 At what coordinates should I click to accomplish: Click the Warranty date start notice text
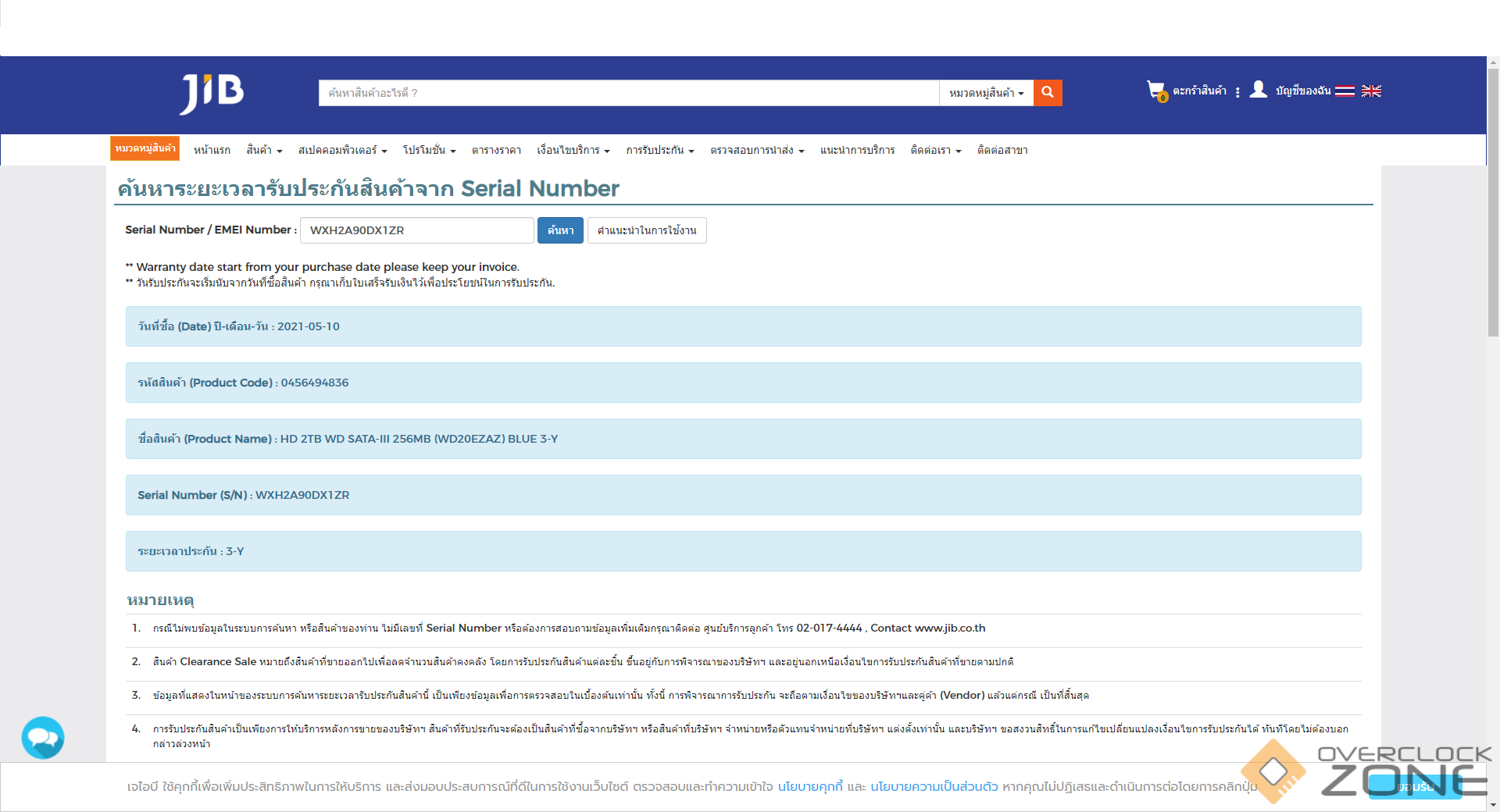322,267
